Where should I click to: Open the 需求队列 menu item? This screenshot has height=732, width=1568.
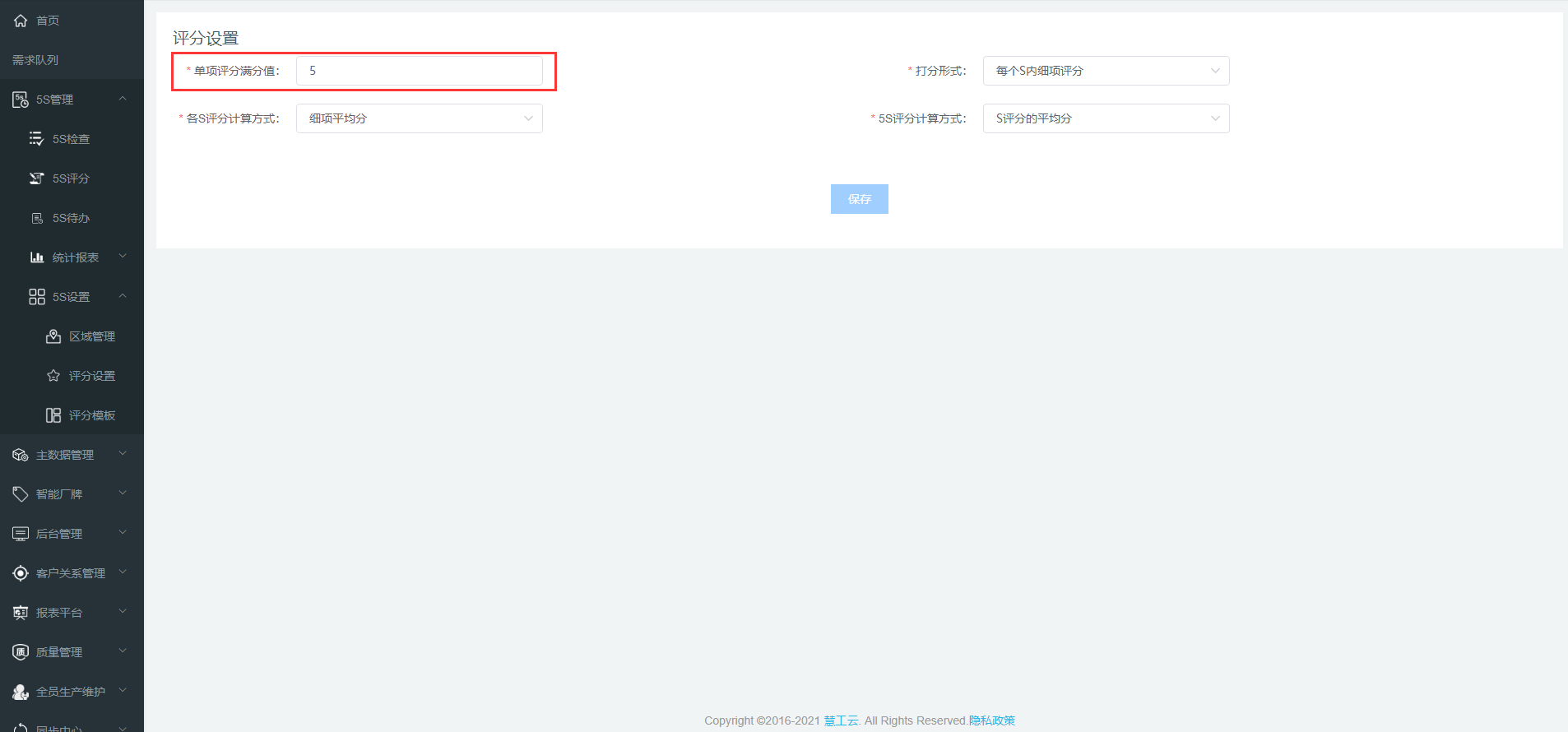[35, 60]
